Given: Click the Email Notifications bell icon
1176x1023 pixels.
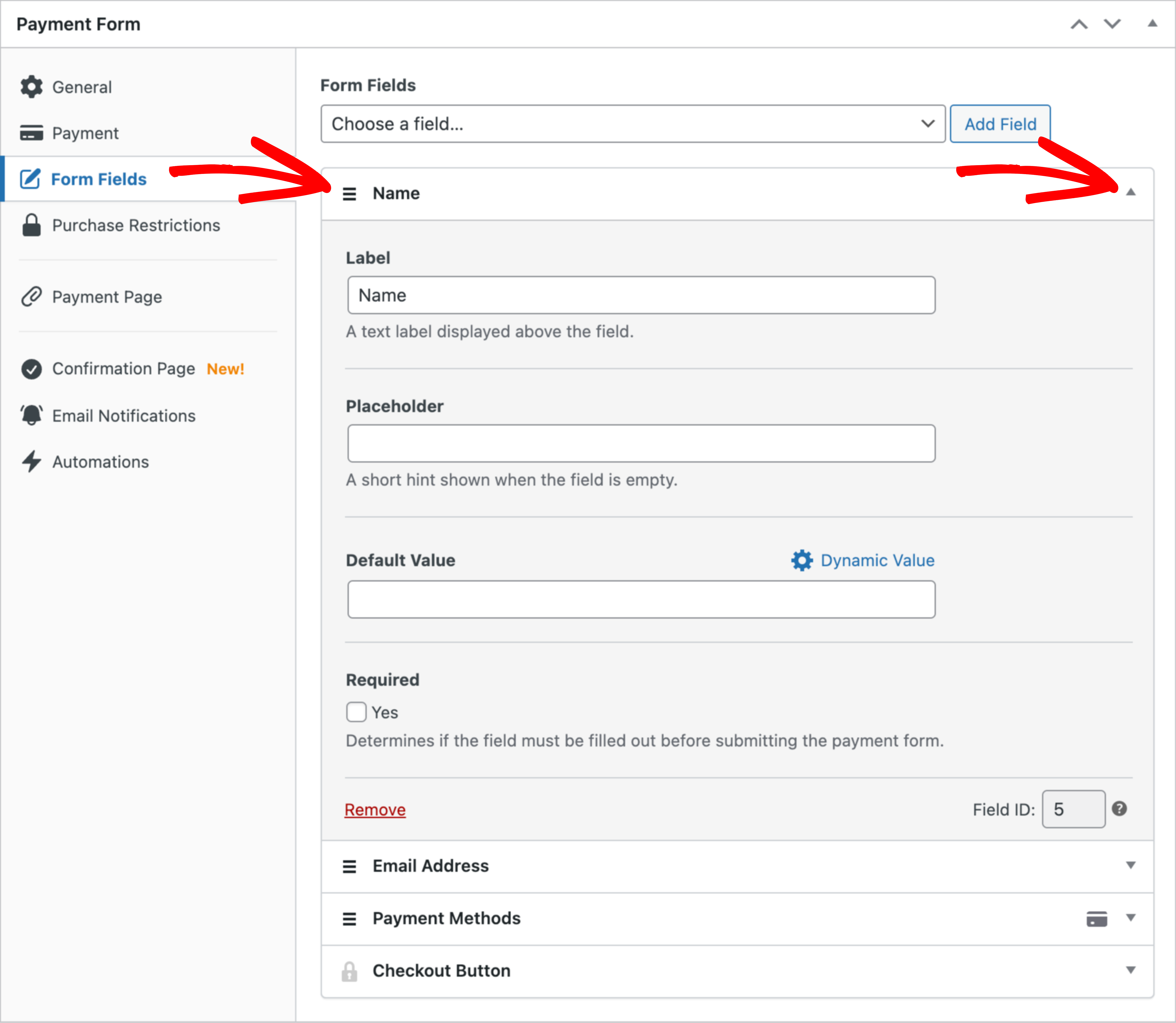Looking at the screenshot, I should point(31,415).
